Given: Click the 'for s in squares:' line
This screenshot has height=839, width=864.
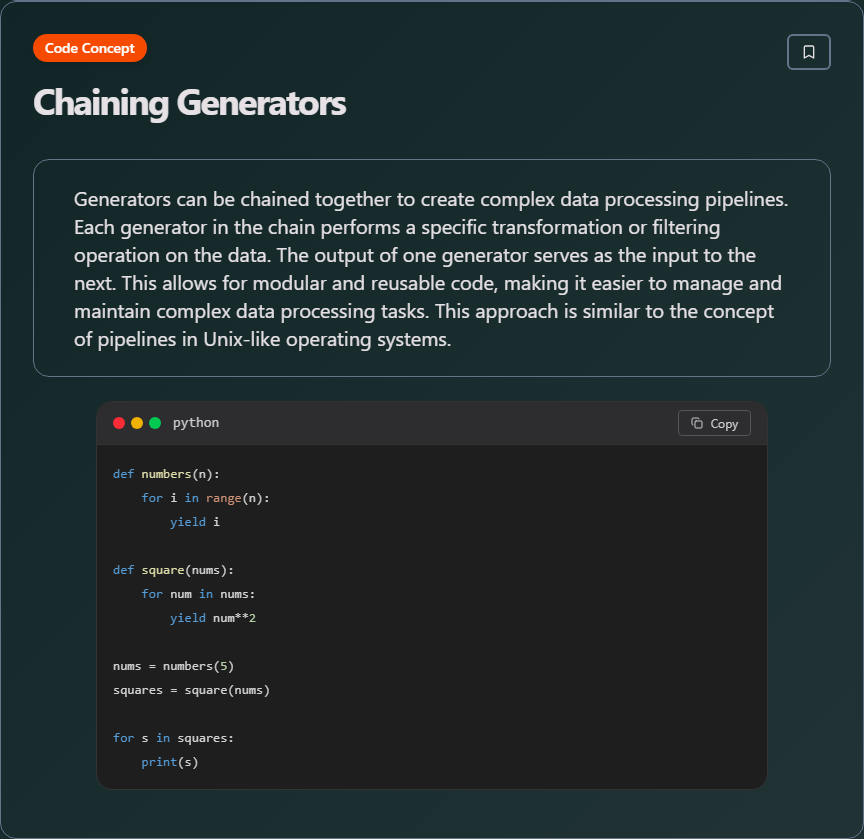Looking at the screenshot, I should (173, 738).
